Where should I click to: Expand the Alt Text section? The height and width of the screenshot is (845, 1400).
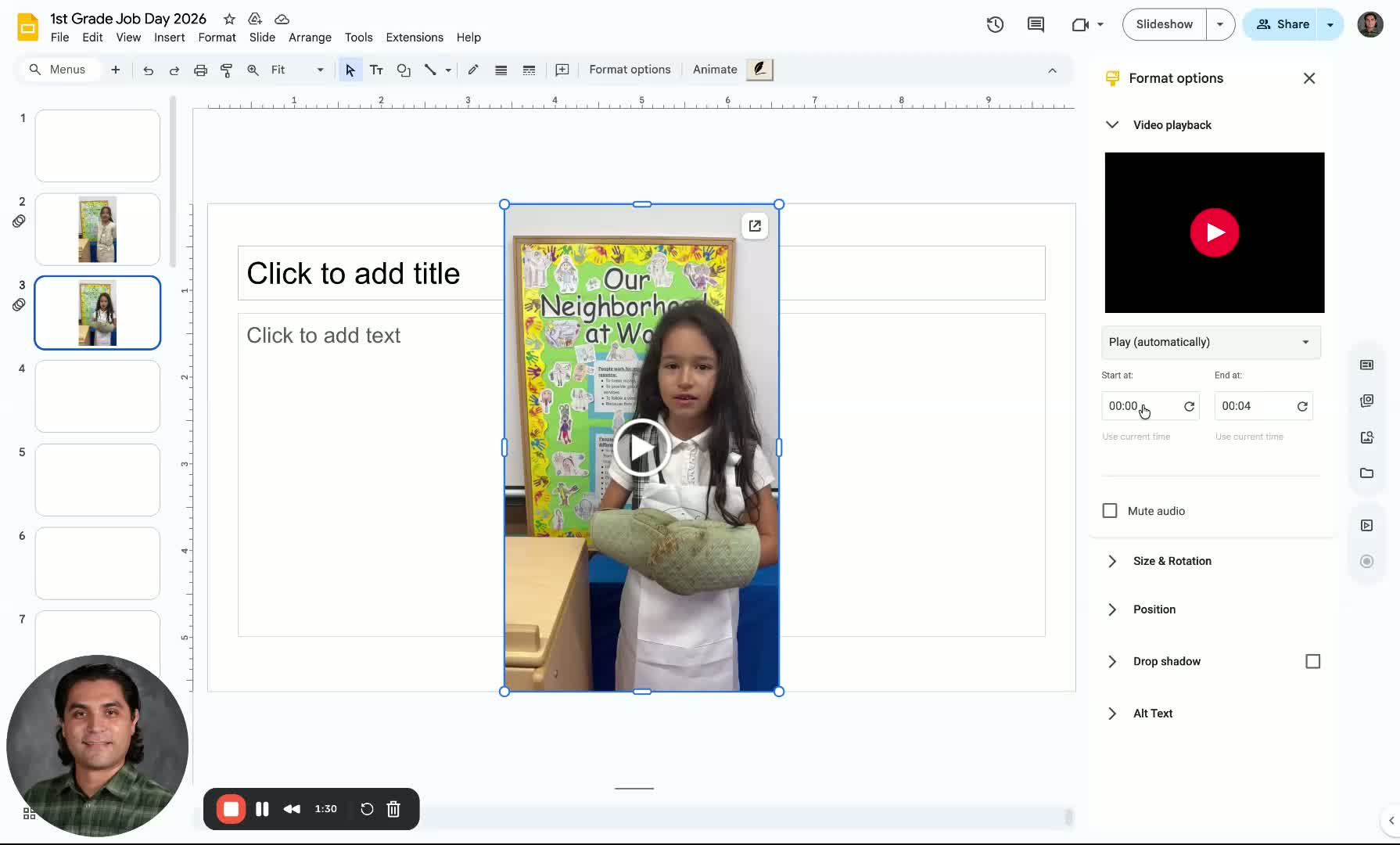tap(1112, 714)
